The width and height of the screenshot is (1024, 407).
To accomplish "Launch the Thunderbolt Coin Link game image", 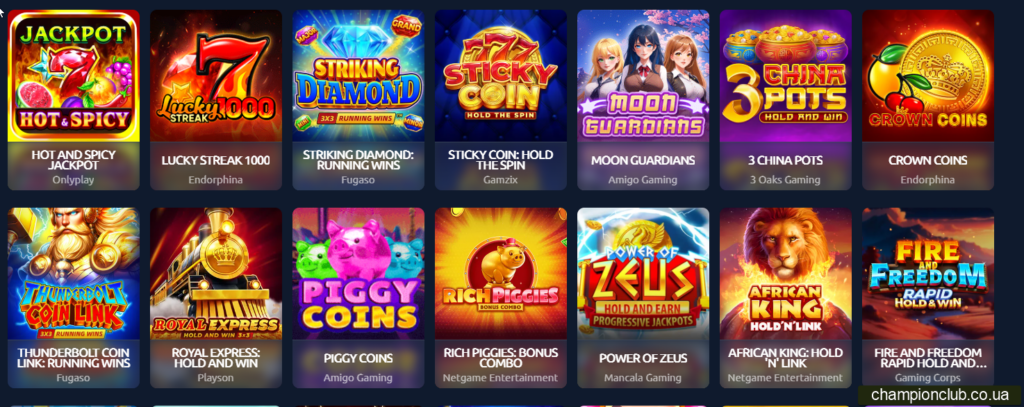I will (x=73, y=274).
